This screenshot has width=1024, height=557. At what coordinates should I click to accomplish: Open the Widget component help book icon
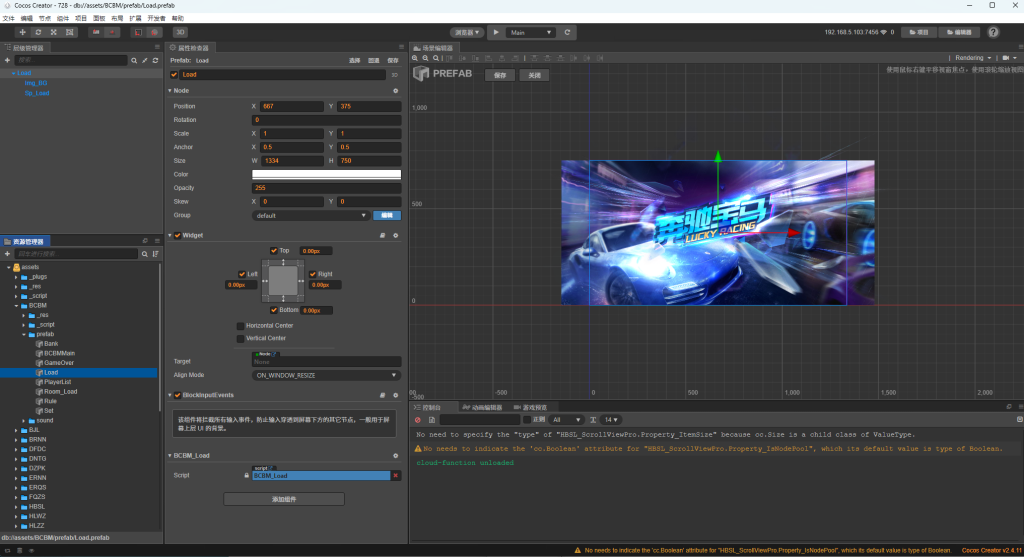(x=383, y=235)
